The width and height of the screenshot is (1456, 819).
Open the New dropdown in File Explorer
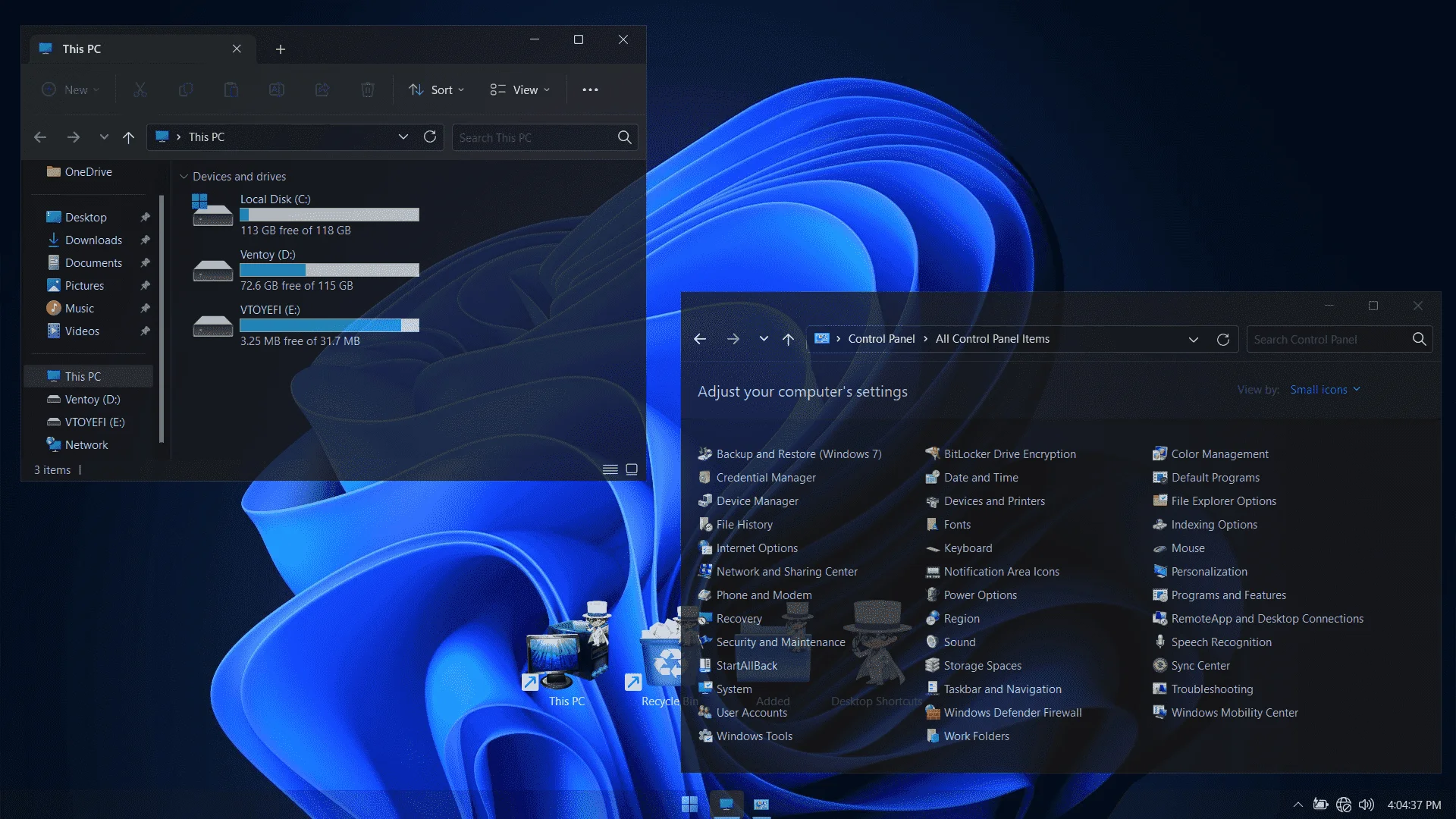pyautogui.click(x=71, y=89)
